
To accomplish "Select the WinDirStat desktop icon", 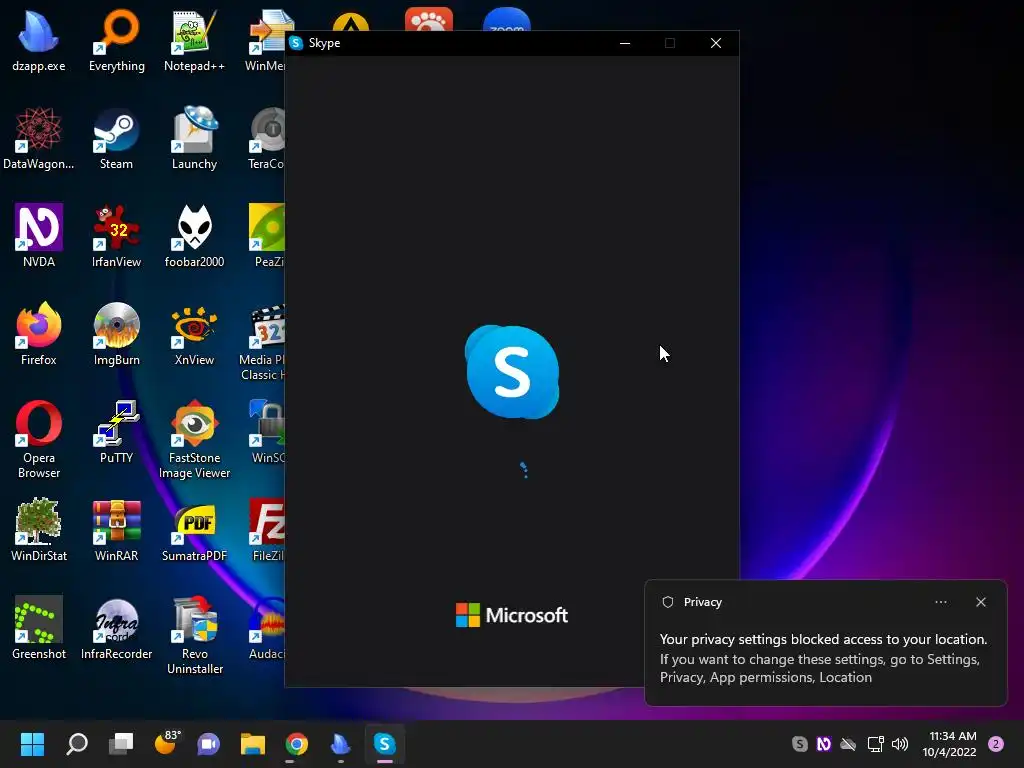I will coord(39,530).
